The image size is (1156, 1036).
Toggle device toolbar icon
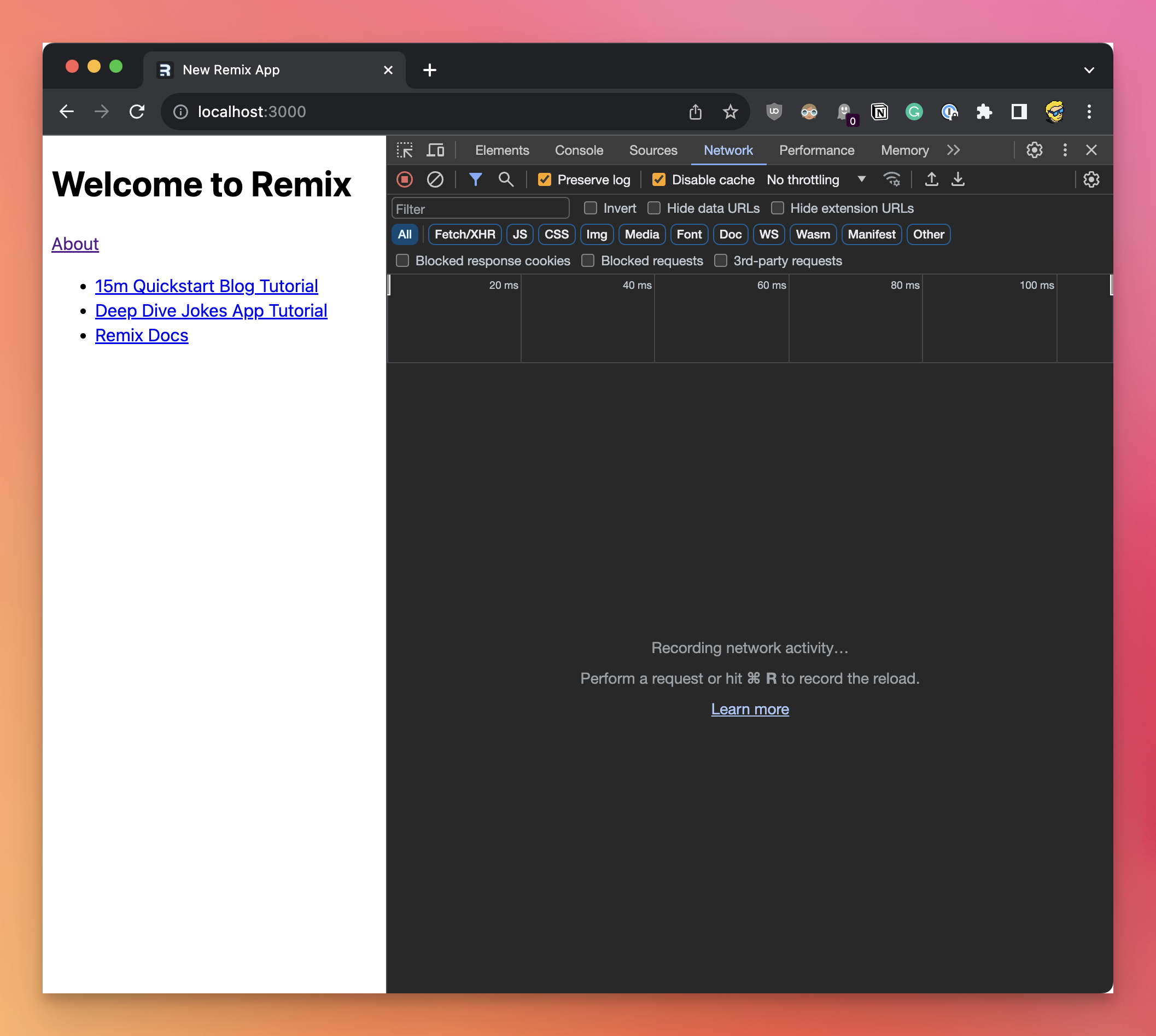coord(435,150)
